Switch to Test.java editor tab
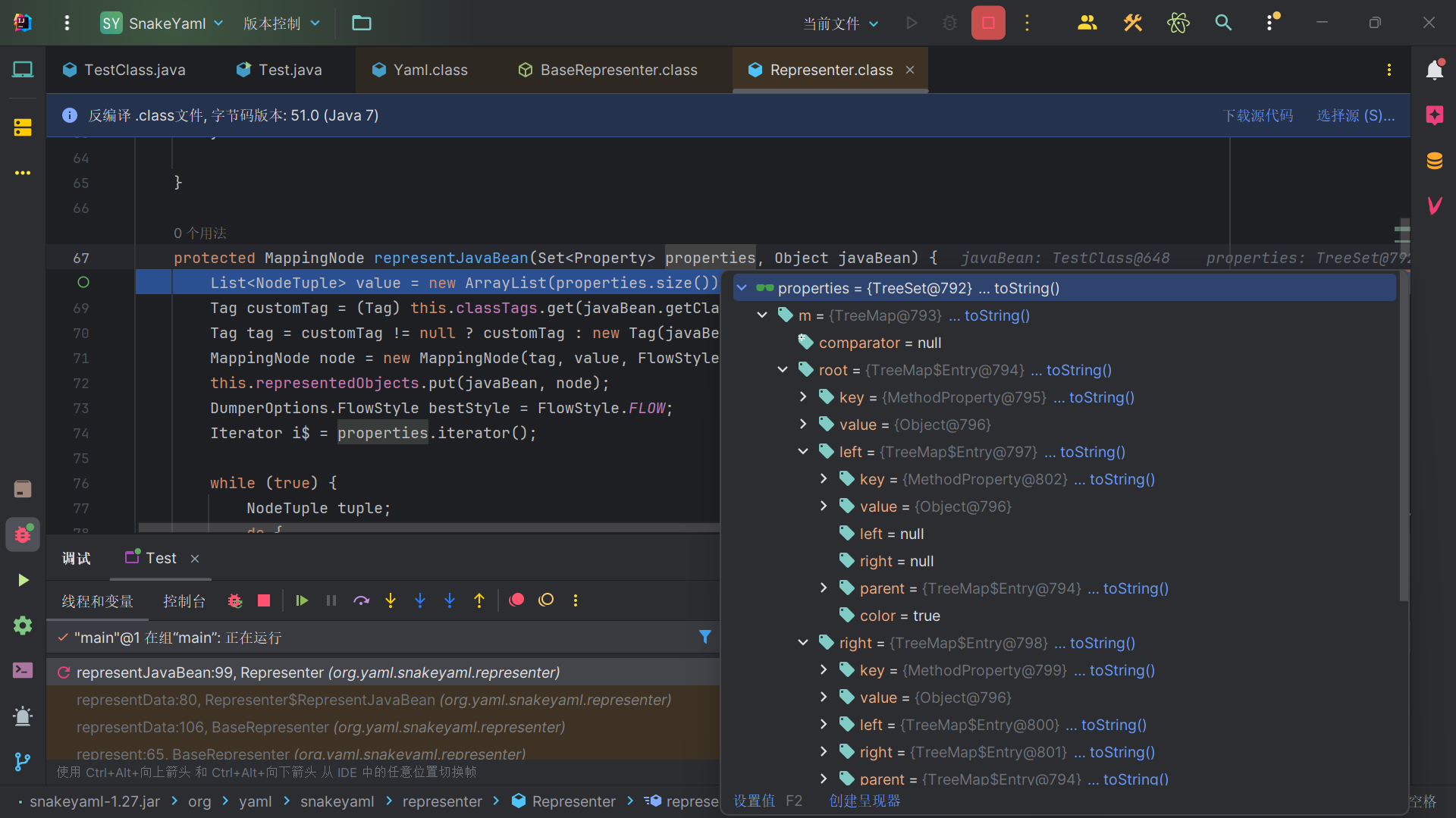This screenshot has width=1456, height=818. pyautogui.click(x=279, y=70)
